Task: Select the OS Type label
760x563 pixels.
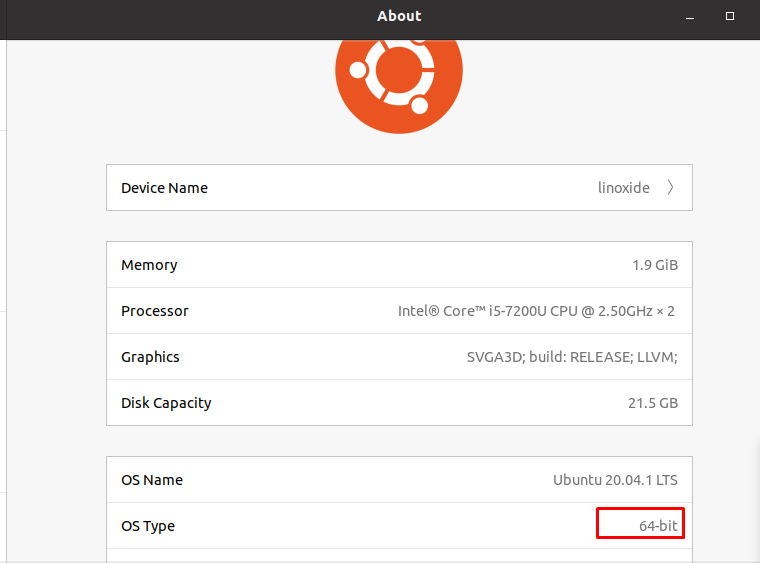Action: coord(148,526)
